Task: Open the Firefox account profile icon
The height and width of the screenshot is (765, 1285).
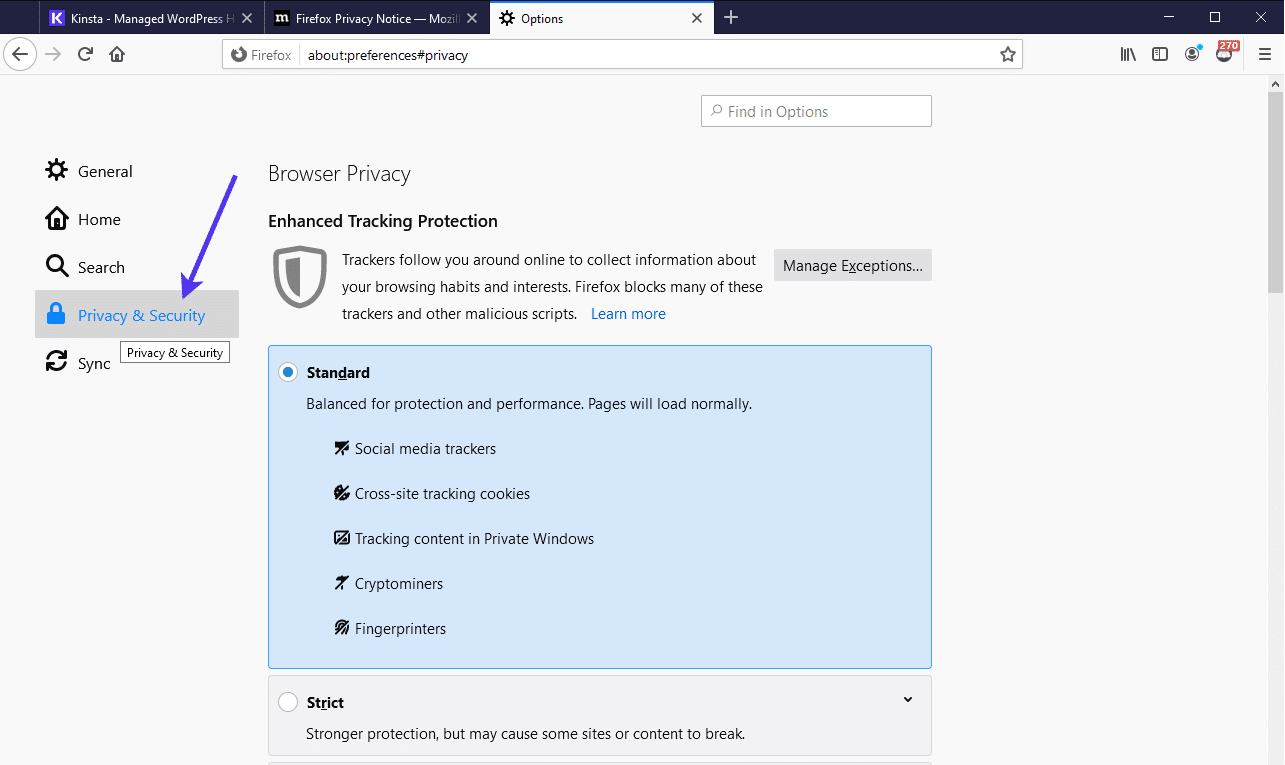Action: tap(1192, 54)
